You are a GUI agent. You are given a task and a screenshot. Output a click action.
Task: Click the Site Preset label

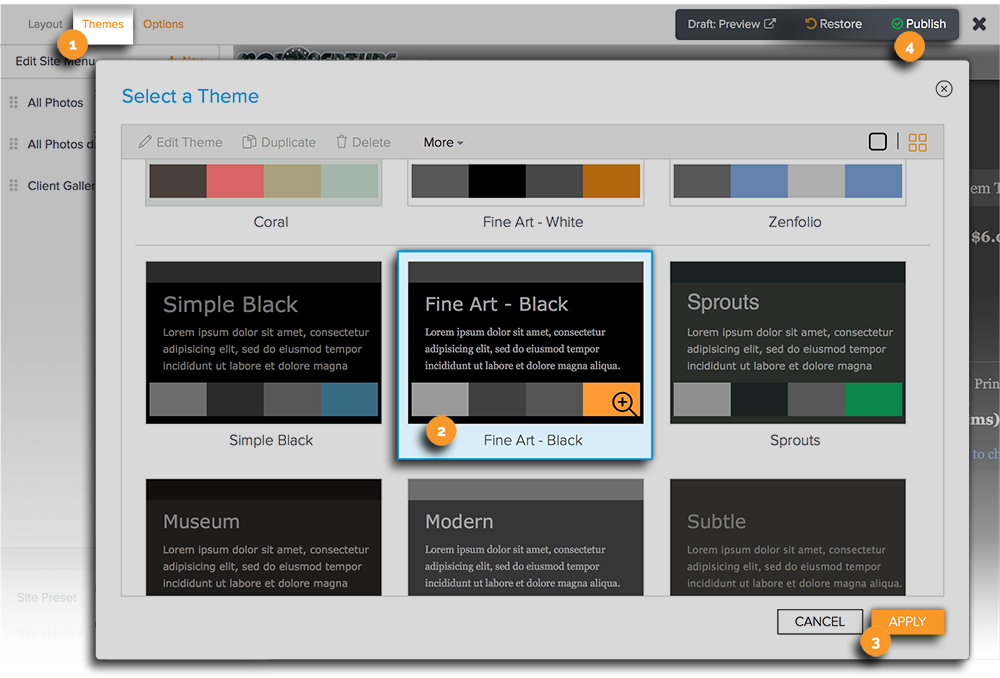47,598
